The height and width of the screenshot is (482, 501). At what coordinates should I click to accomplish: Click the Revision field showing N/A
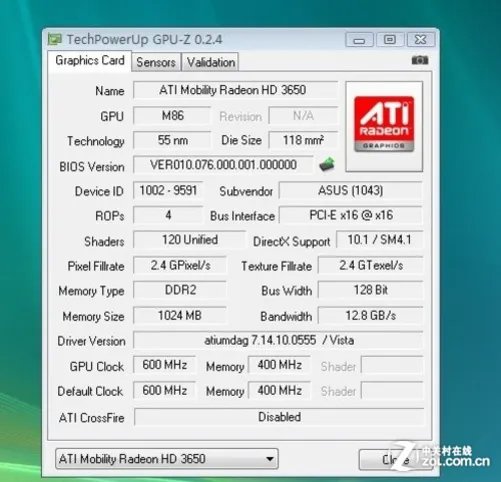[303, 115]
